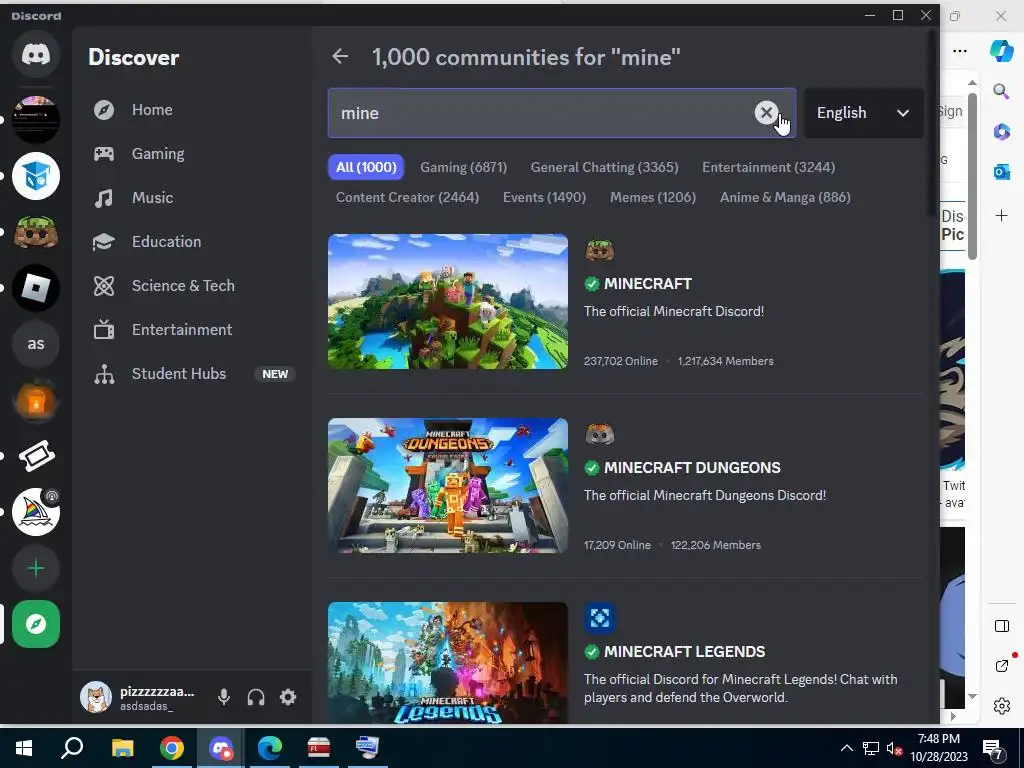Open the orange lantern server icon

[x=36, y=400]
